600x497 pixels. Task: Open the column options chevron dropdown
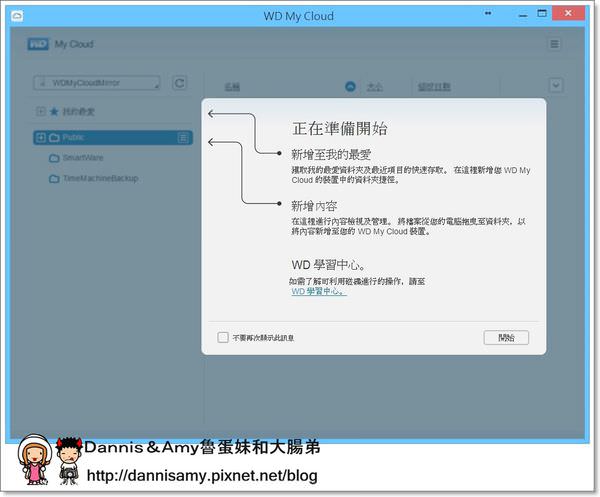point(556,85)
